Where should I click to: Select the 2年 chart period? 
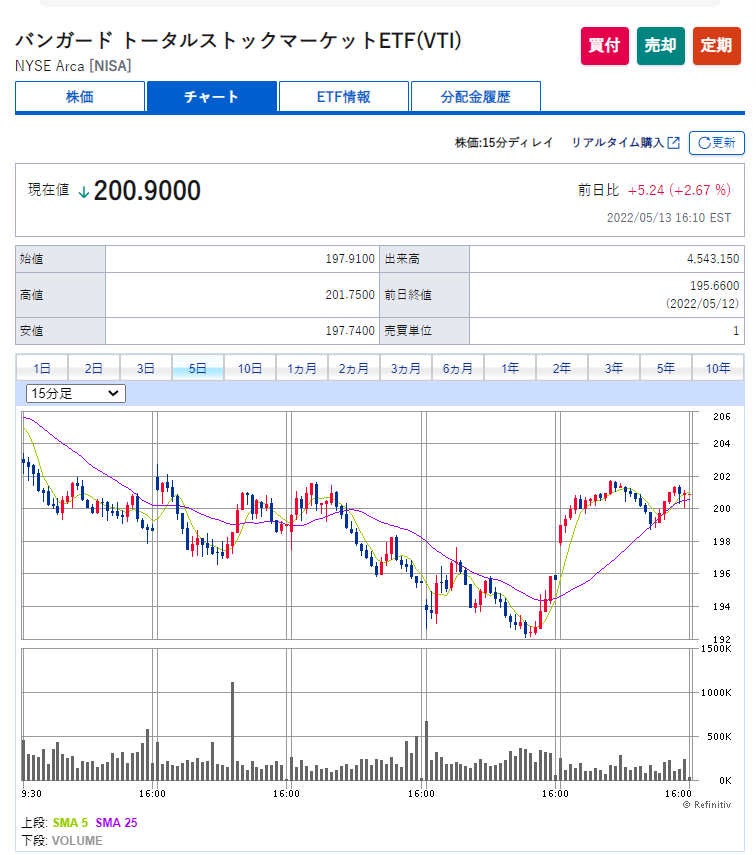[562, 368]
